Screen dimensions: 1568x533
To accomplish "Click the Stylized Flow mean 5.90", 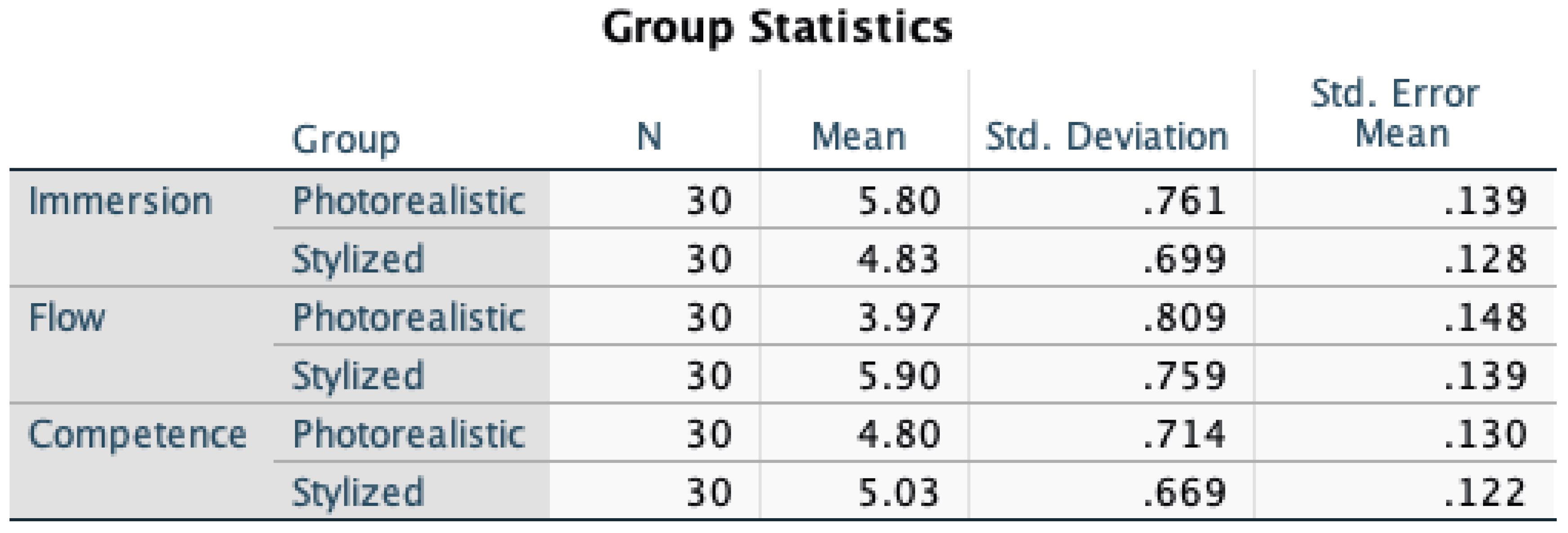I will point(899,375).
